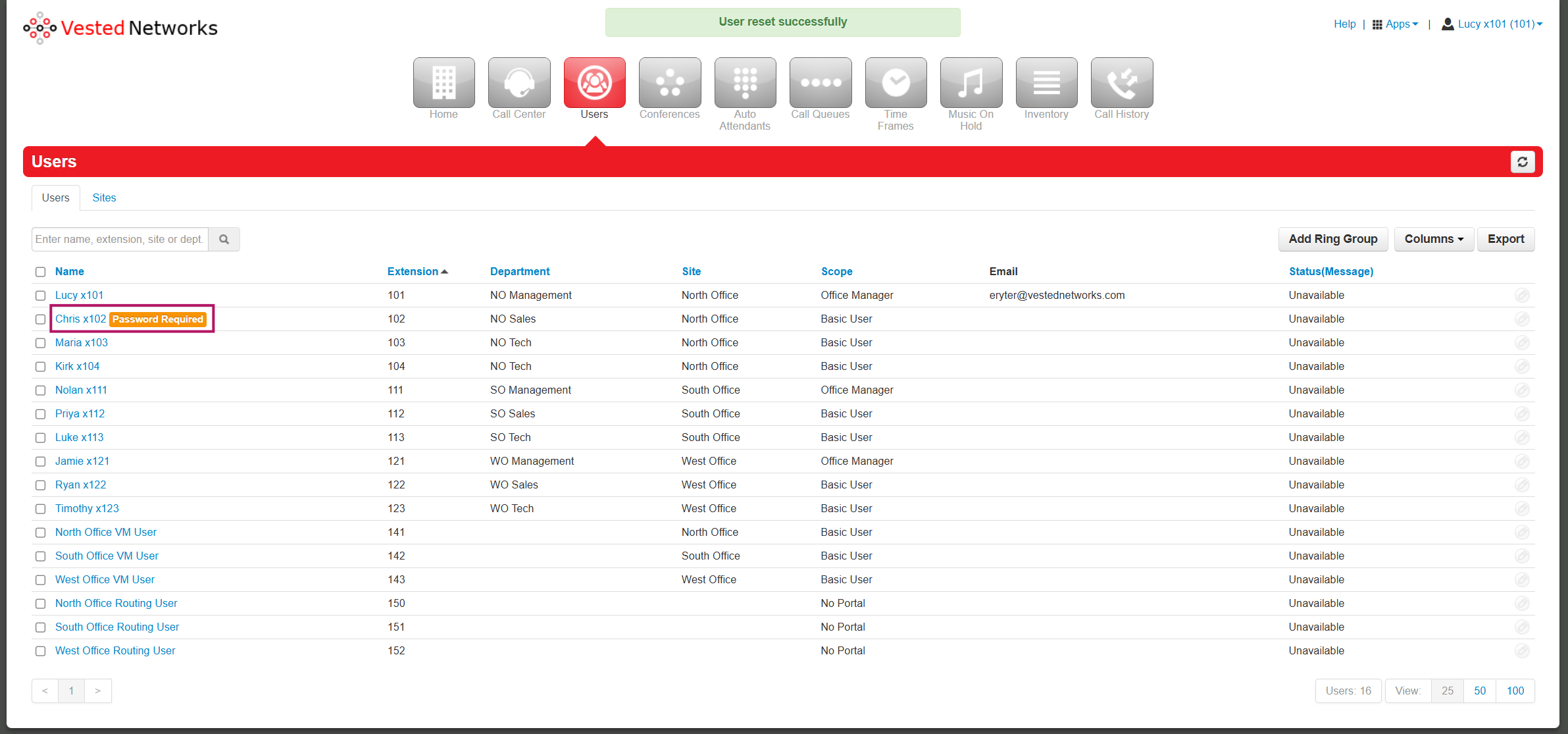Tick the select-all checkbox in header
The height and width of the screenshot is (734, 1568).
click(41, 272)
